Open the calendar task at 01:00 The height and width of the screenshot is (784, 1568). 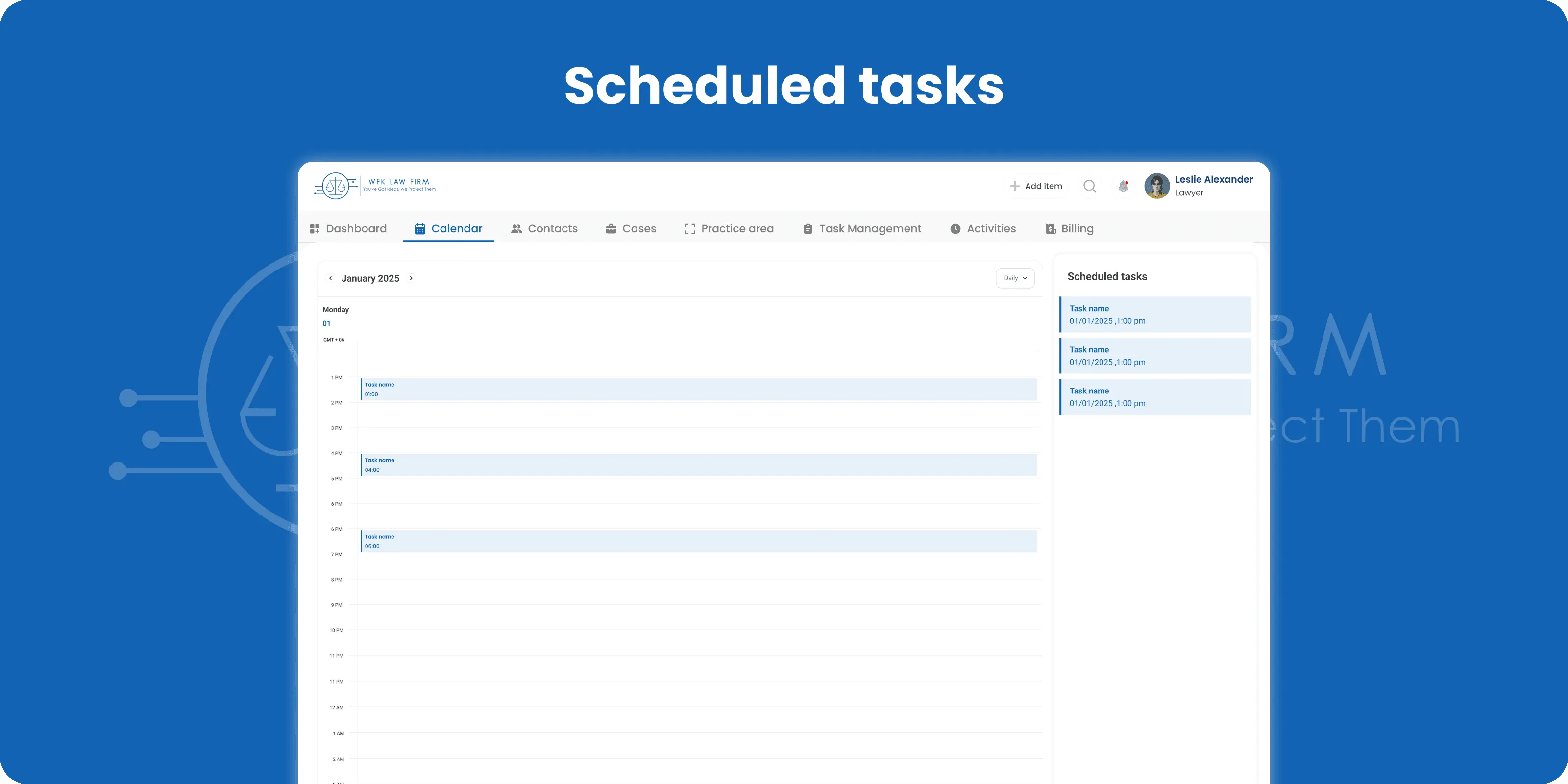(699, 390)
